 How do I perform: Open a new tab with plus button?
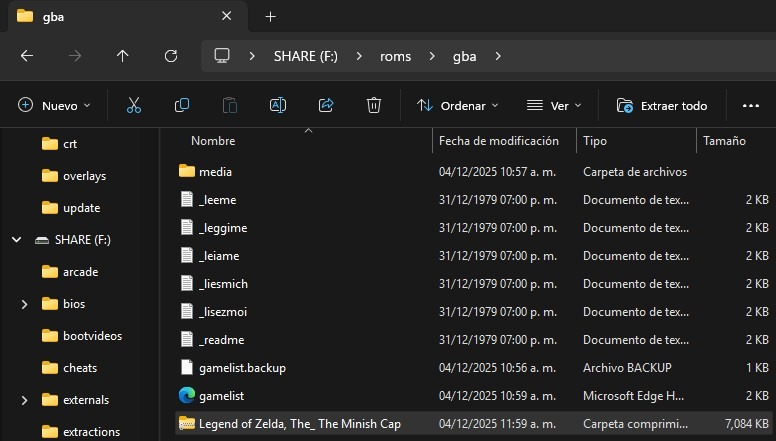[270, 16]
